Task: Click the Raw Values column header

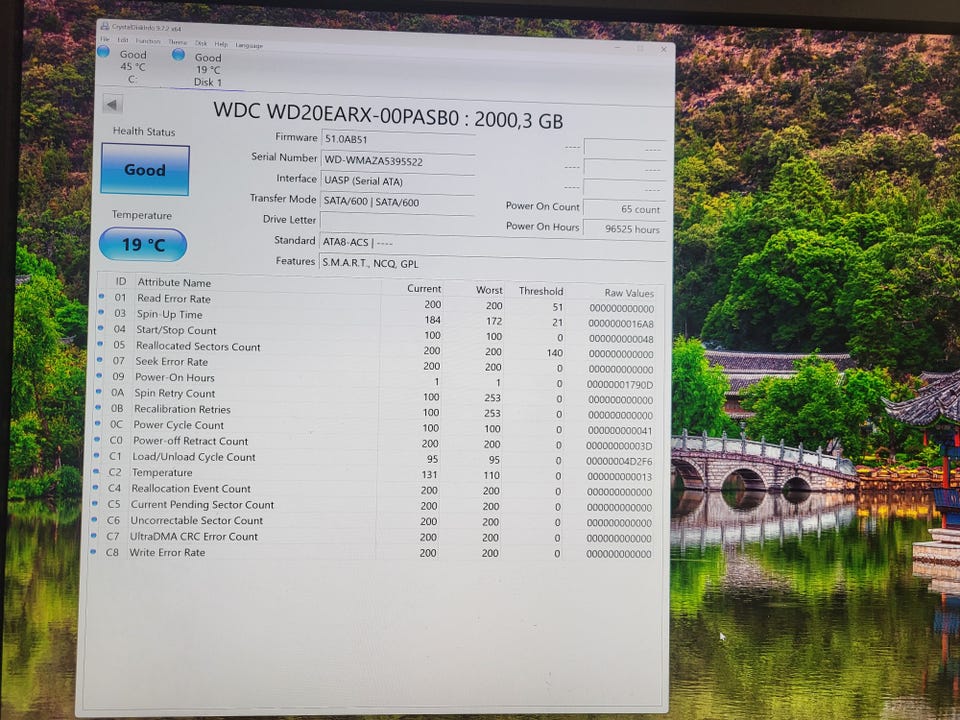Action: 629,293
